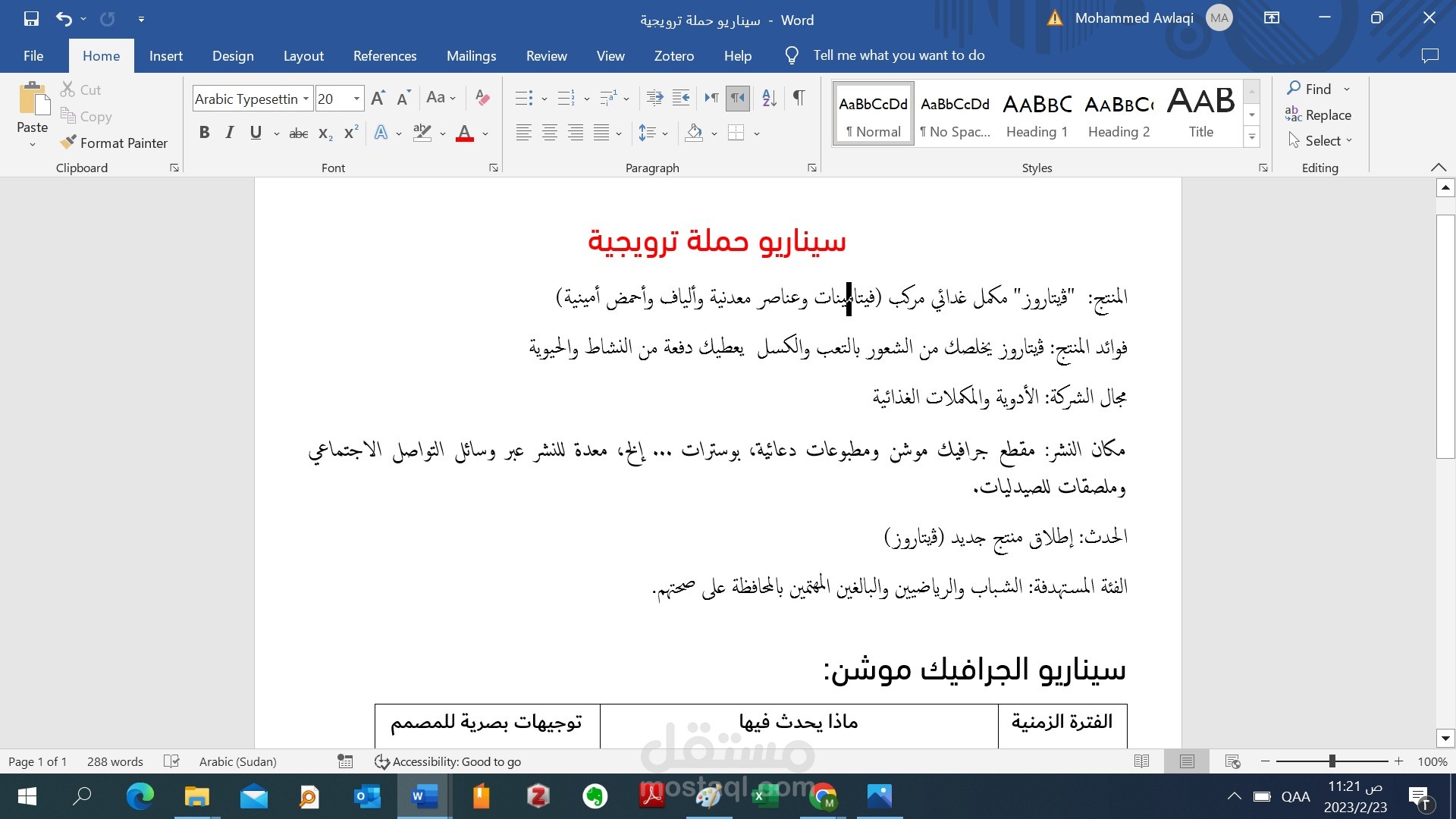The width and height of the screenshot is (1456, 819).
Task: Click the Bullets list icon
Action: click(523, 98)
